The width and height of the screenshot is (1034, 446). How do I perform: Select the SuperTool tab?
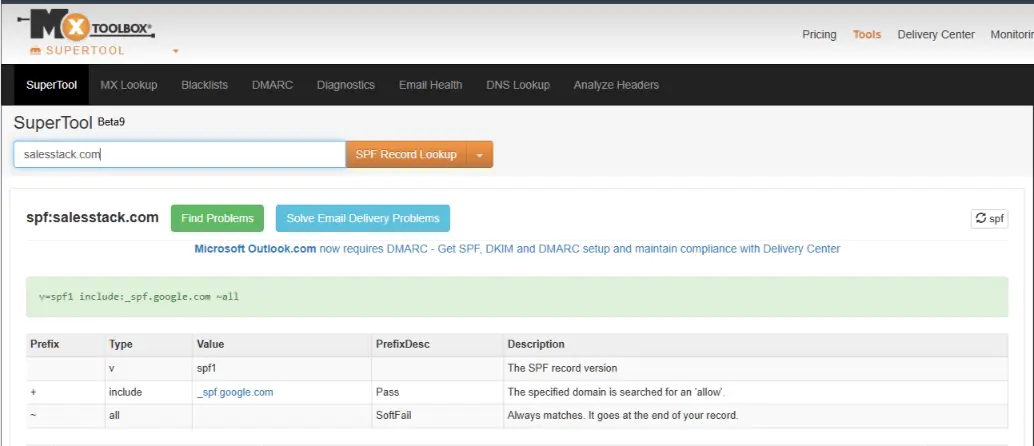pyautogui.click(x=51, y=85)
